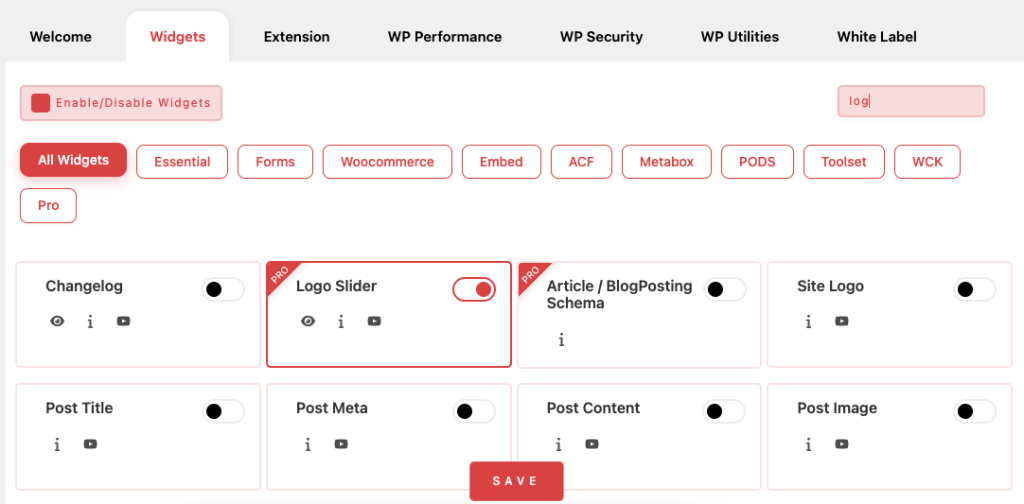
Task: Play Post Image video tutorial icon
Action: [842, 444]
